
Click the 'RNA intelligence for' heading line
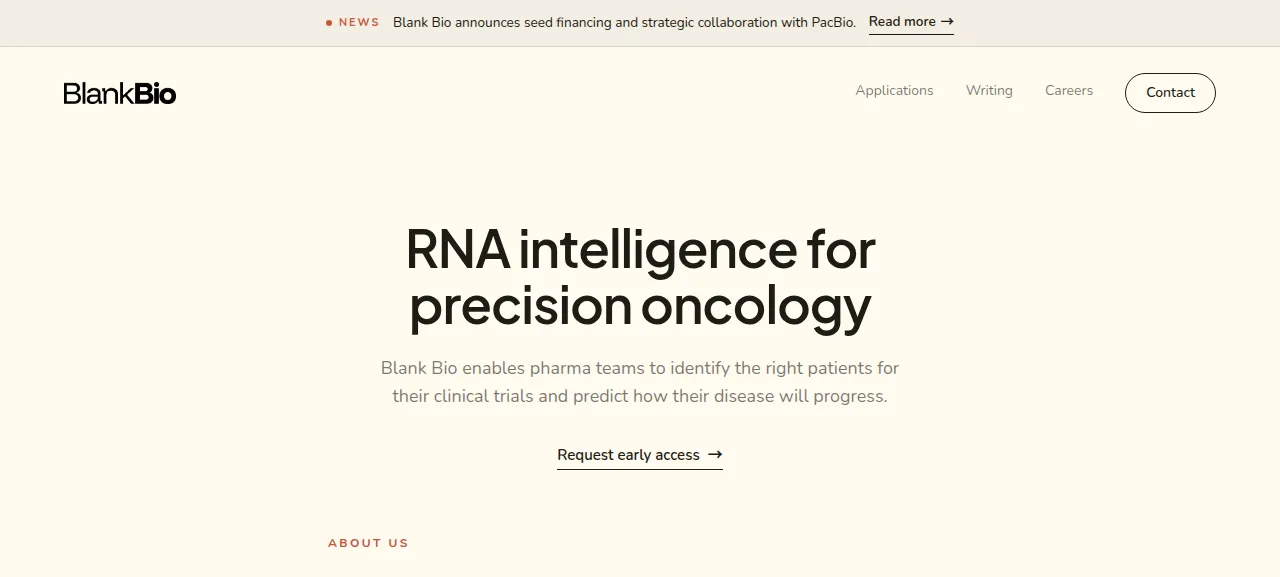coord(640,249)
